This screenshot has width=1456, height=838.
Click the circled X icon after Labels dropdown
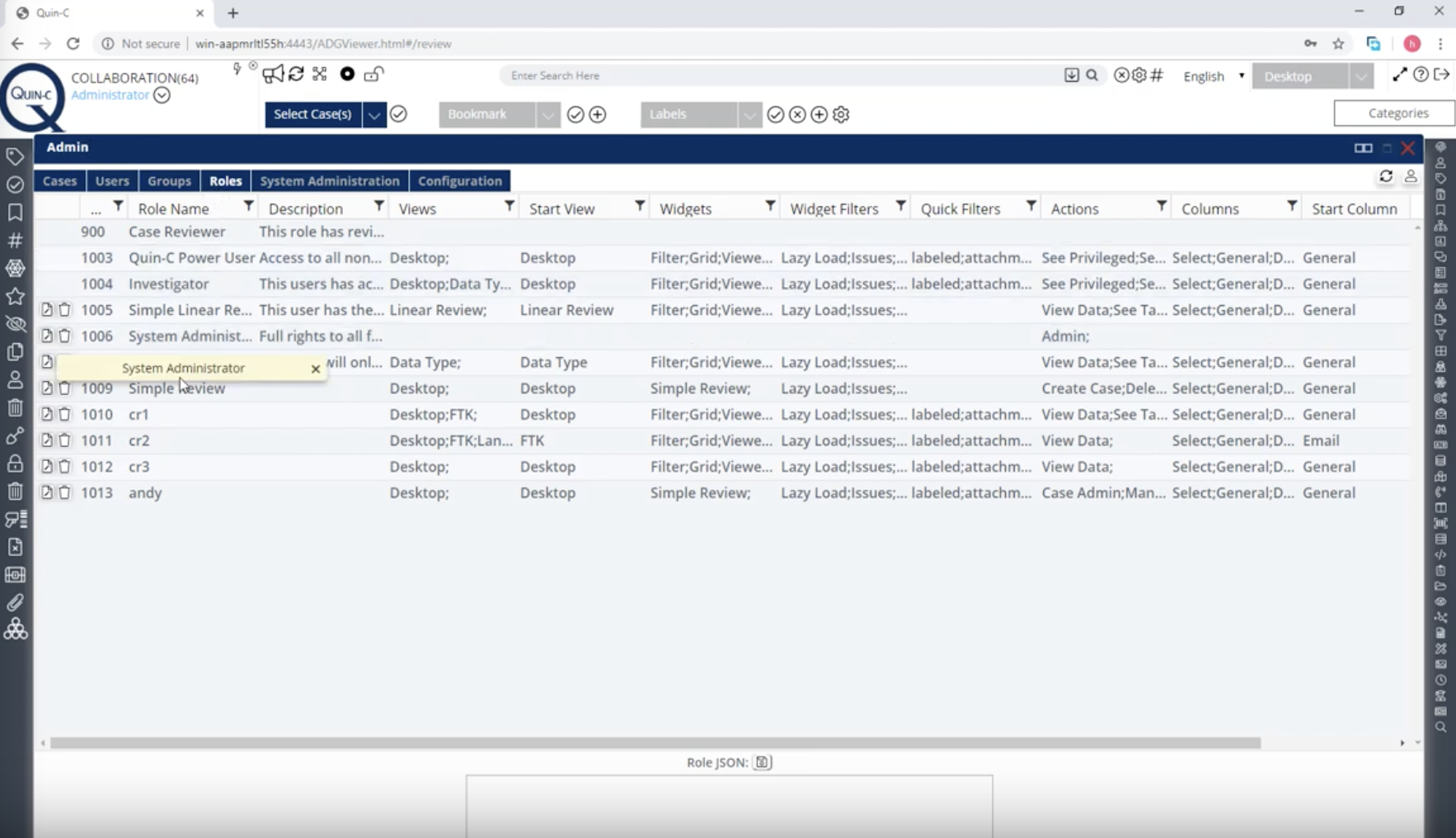pyautogui.click(x=797, y=115)
